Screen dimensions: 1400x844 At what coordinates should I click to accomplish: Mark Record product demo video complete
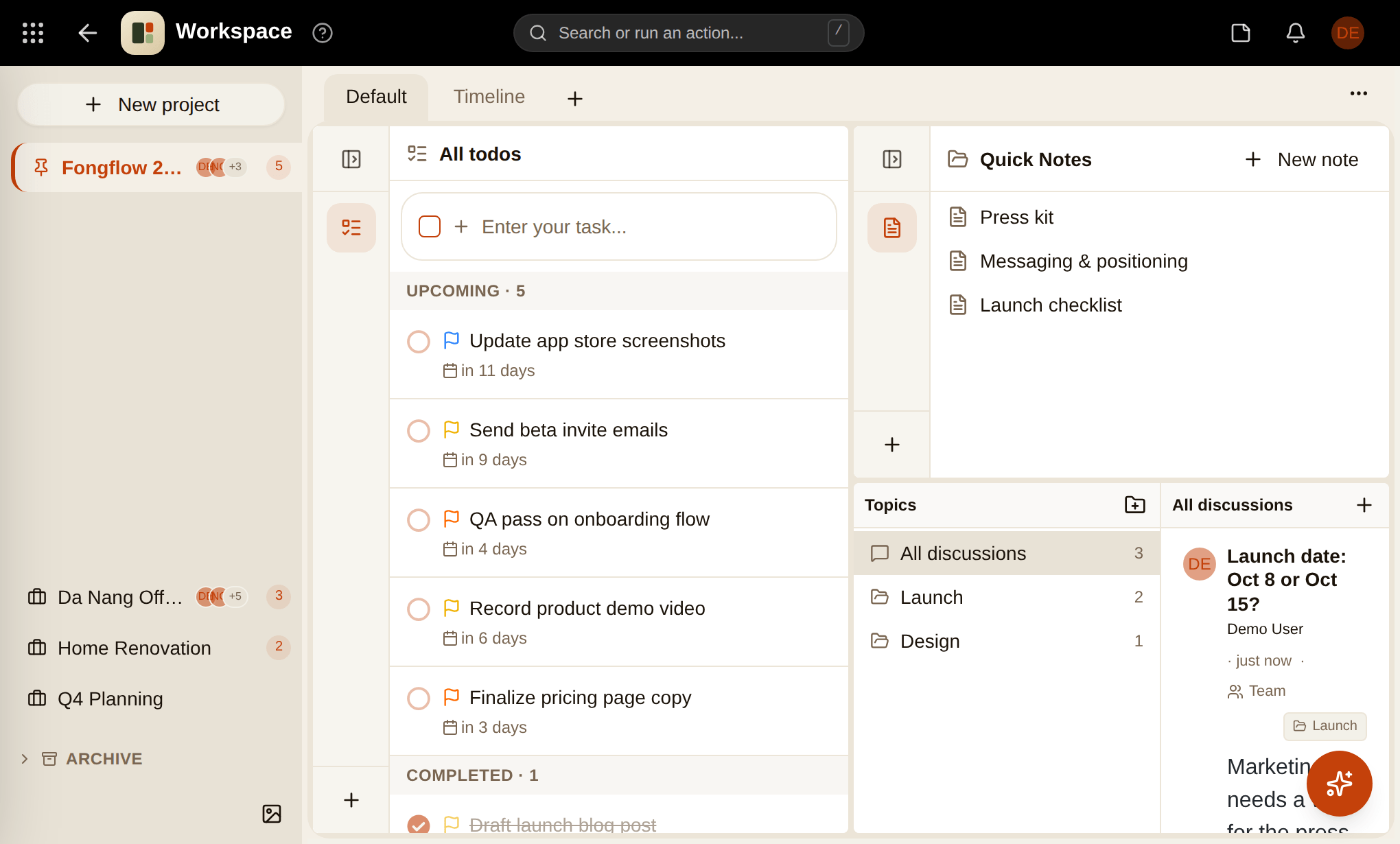(x=419, y=609)
